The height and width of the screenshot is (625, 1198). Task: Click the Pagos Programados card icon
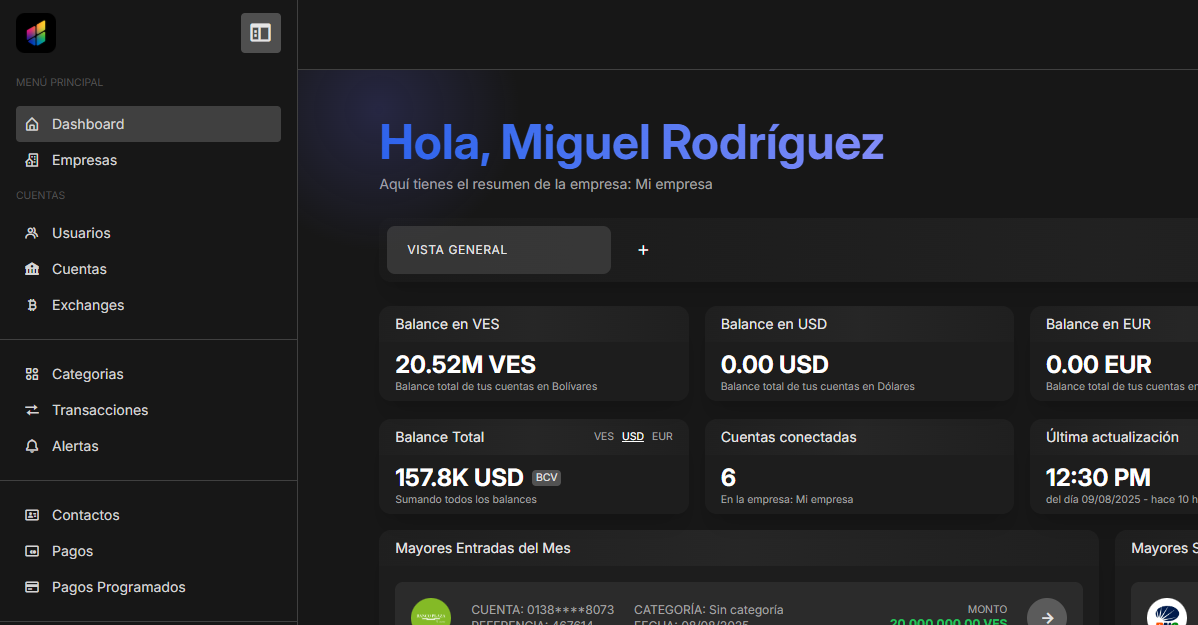(x=32, y=587)
